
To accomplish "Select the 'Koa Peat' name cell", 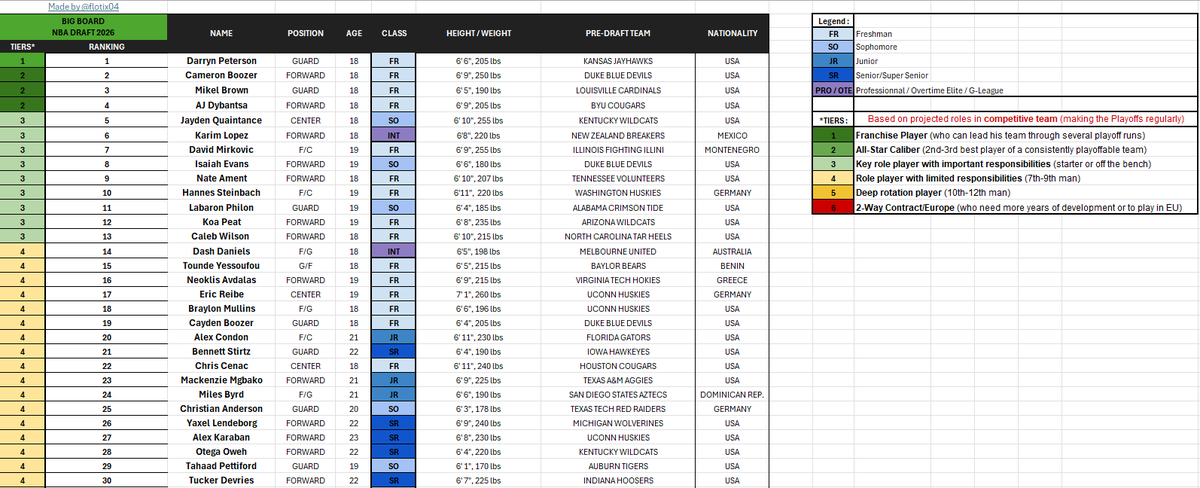I will click(x=222, y=222).
